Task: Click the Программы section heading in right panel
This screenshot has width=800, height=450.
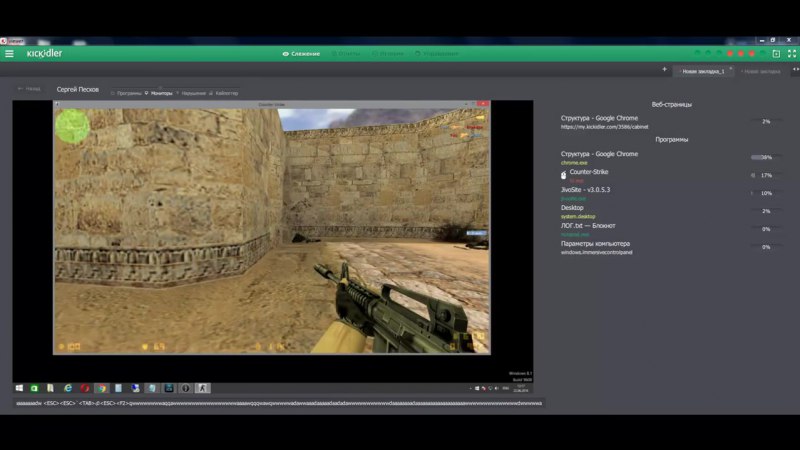Action: coord(671,139)
